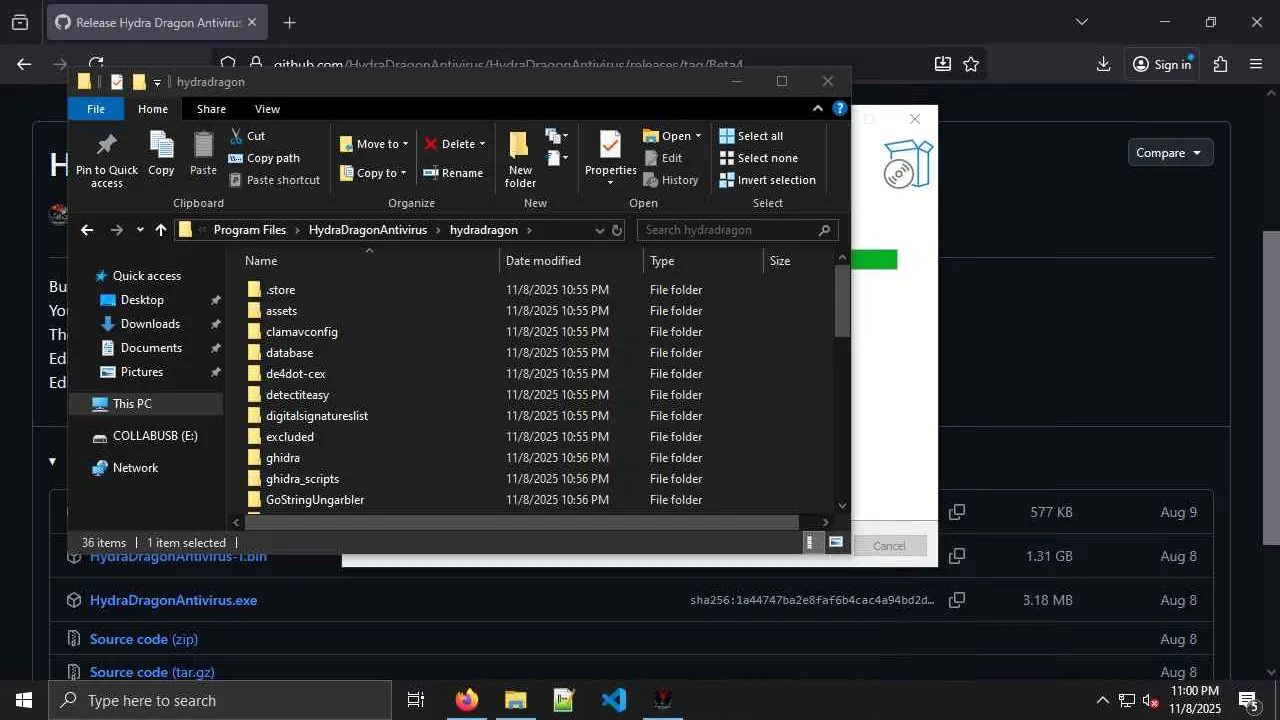Select Program Files in the address breadcrumb
The image size is (1280, 720).
(250, 230)
